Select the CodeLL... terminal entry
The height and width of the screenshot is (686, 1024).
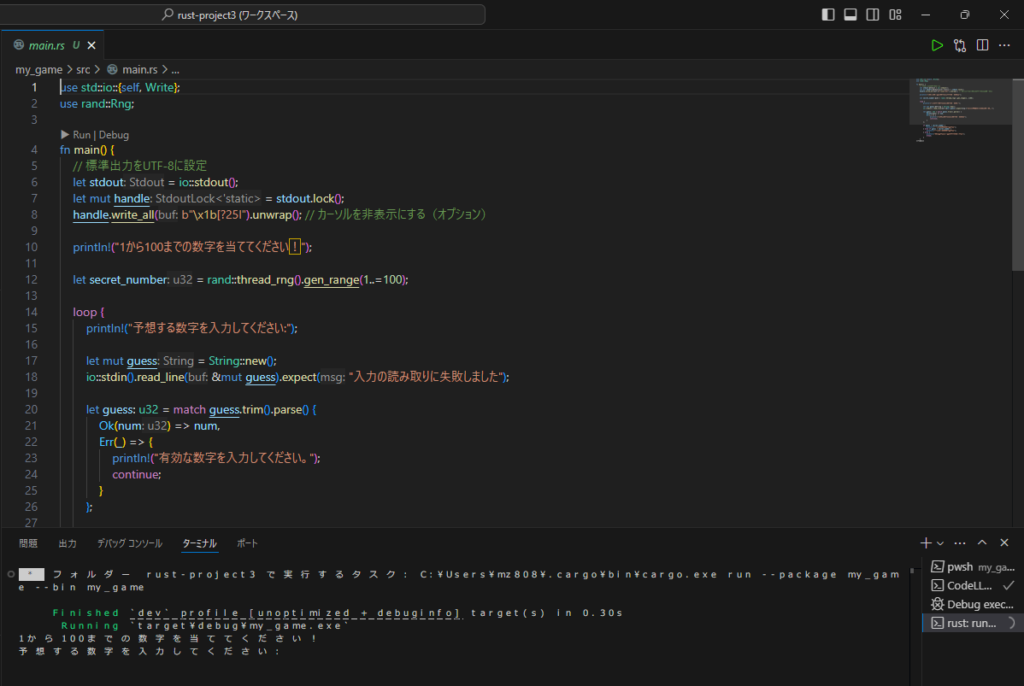point(972,585)
